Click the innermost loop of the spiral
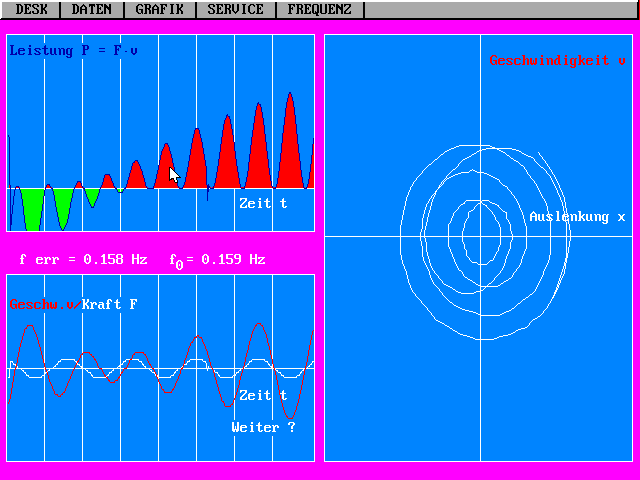 (x=464, y=236)
